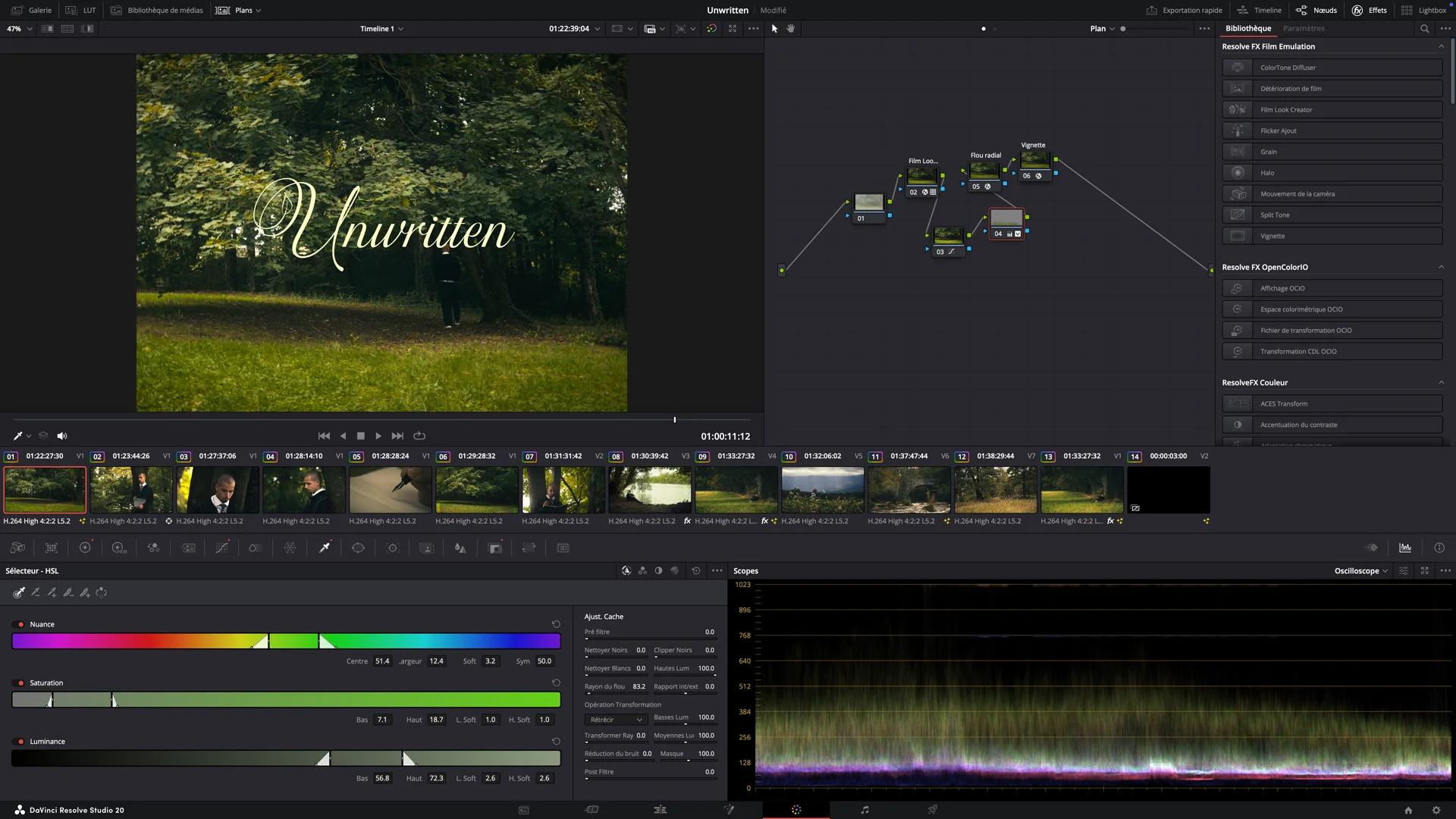
Task: Open the Oscilloscope scope type dropdown
Action: point(1360,571)
